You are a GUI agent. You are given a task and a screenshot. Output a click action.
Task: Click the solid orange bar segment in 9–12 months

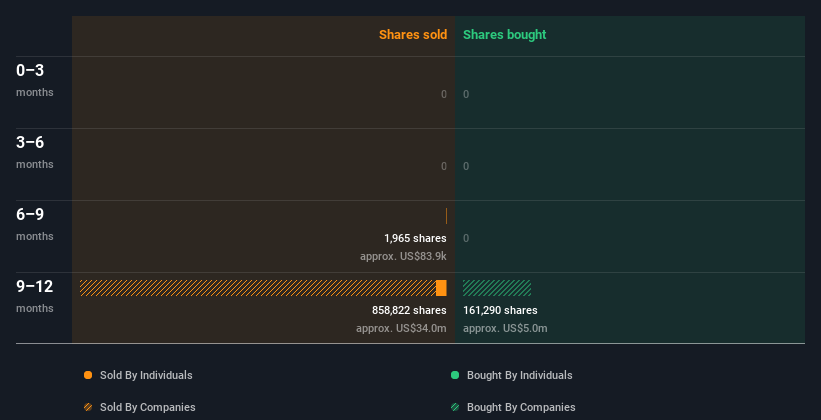pos(441,288)
